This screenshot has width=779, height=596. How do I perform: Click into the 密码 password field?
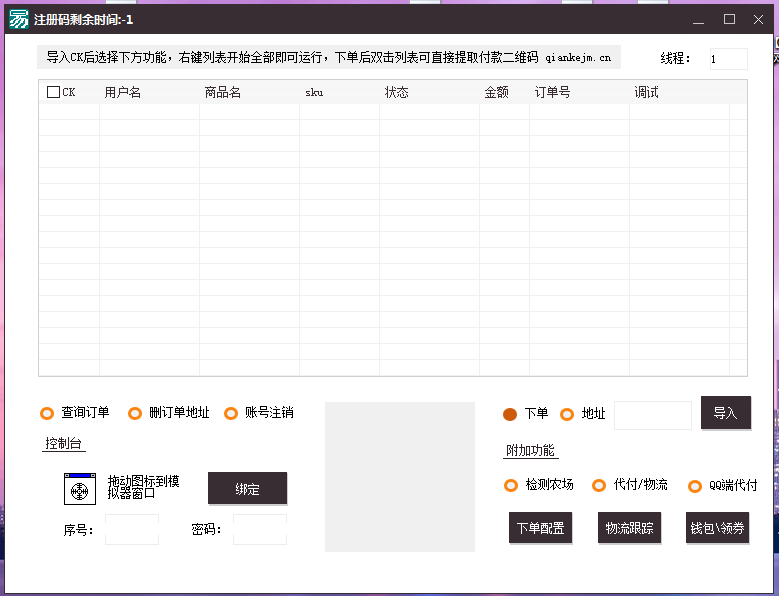(x=259, y=530)
